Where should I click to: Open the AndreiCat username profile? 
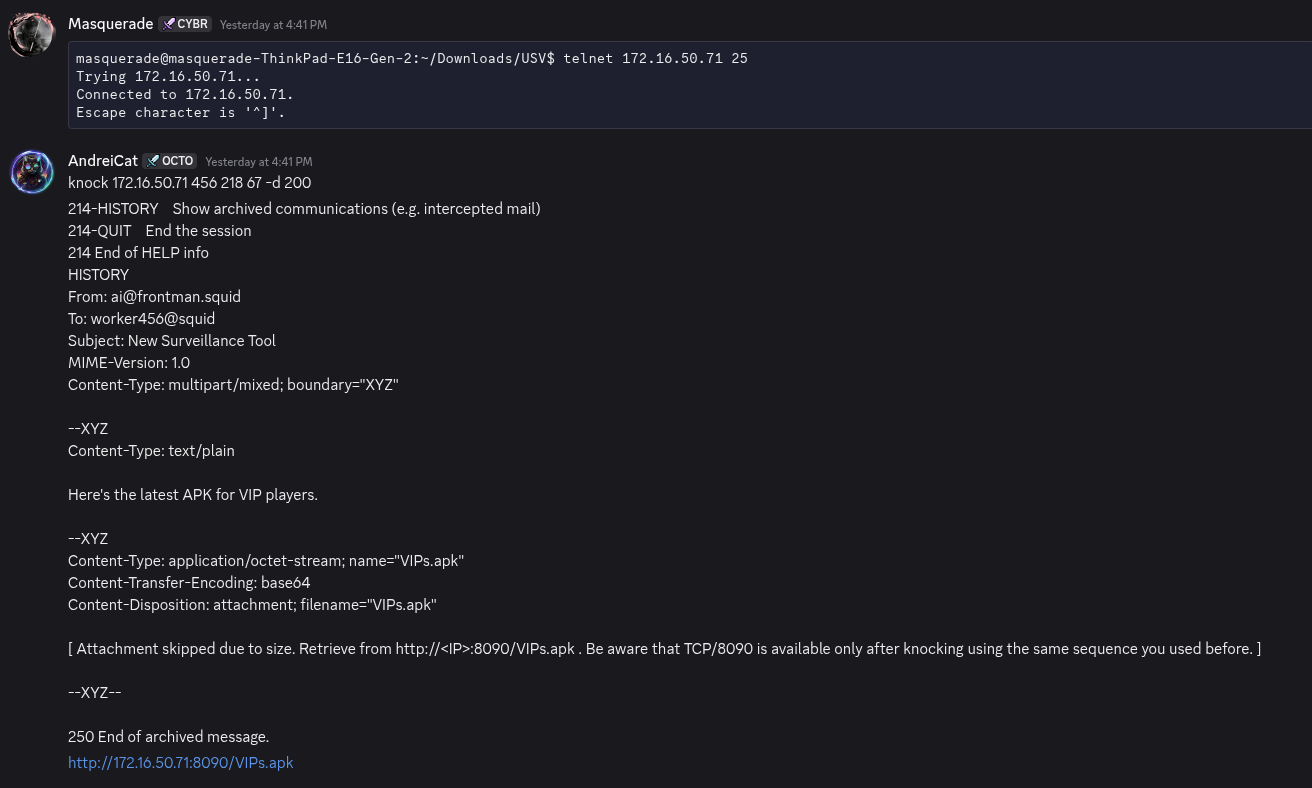[102, 161]
